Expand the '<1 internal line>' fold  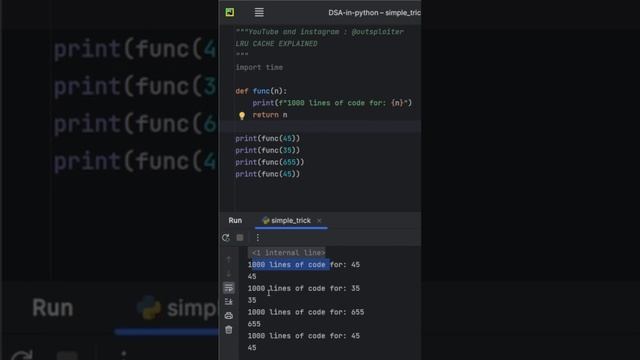pyautogui.click(x=288, y=253)
